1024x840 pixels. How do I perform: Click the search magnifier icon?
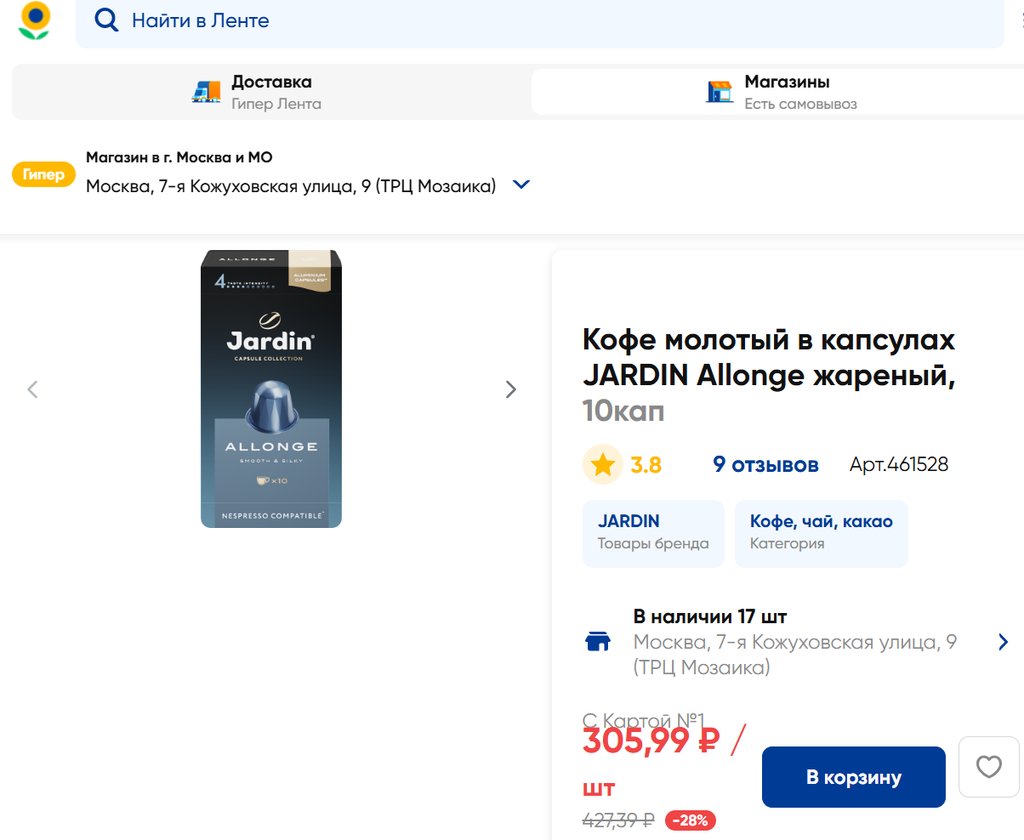(x=106, y=20)
